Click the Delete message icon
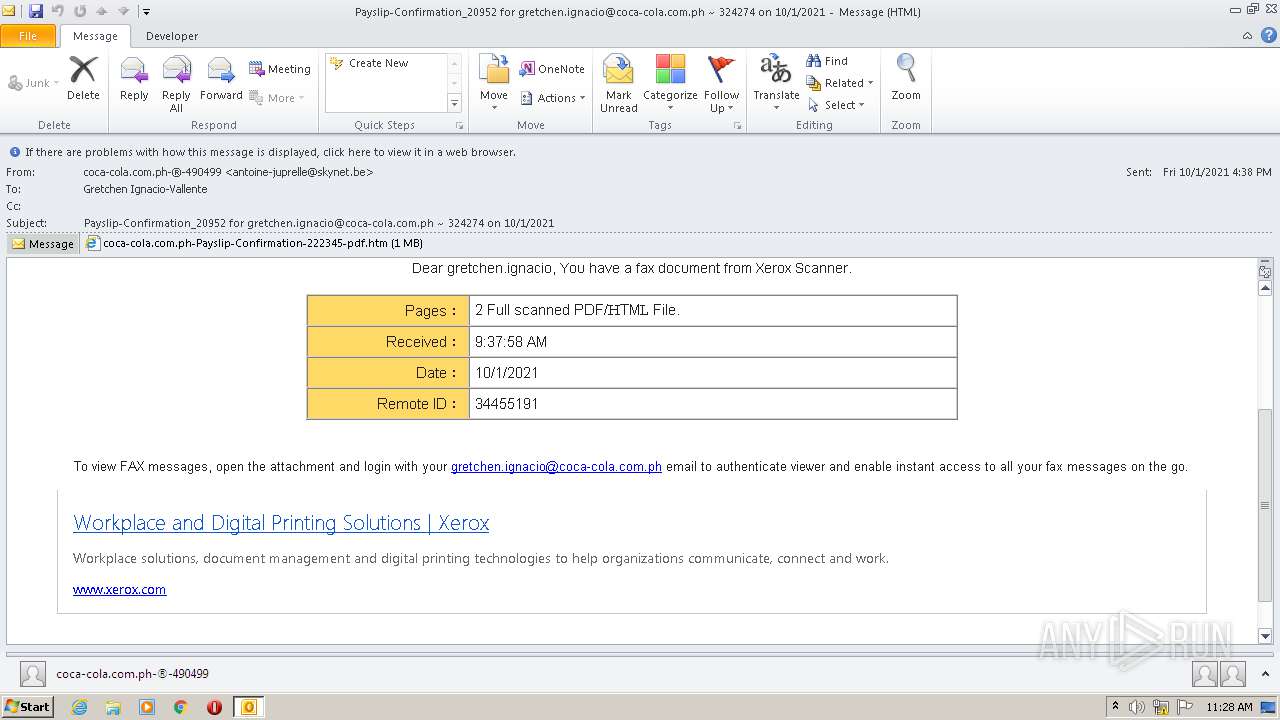The height and width of the screenshot is (720, 1280). pos(83,78)
